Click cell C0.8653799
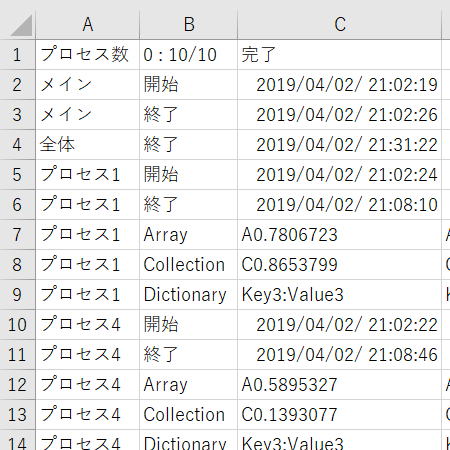 pyautogui.click(x=340, y=265)
